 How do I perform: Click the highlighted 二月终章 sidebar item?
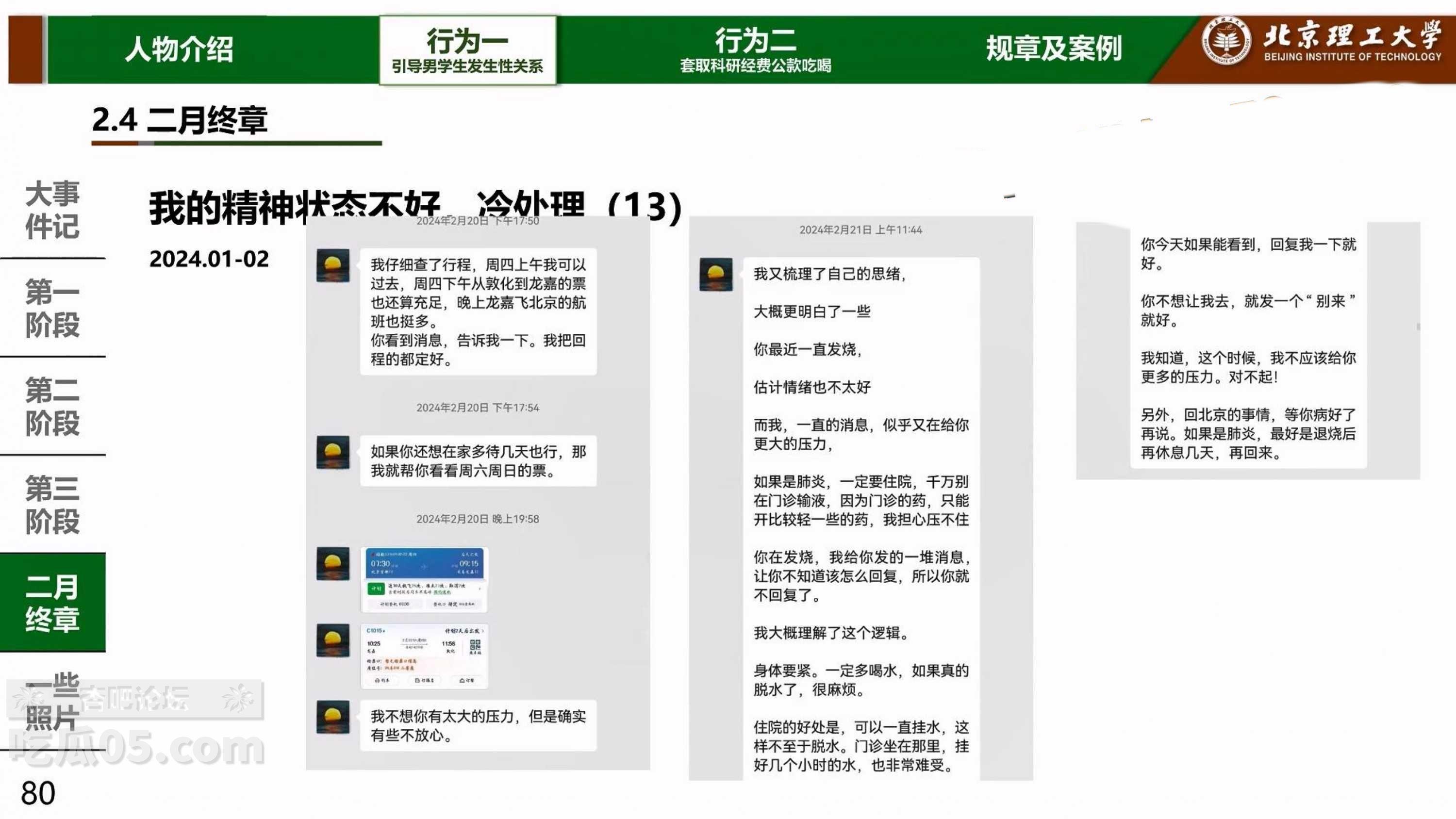(52, 603)
